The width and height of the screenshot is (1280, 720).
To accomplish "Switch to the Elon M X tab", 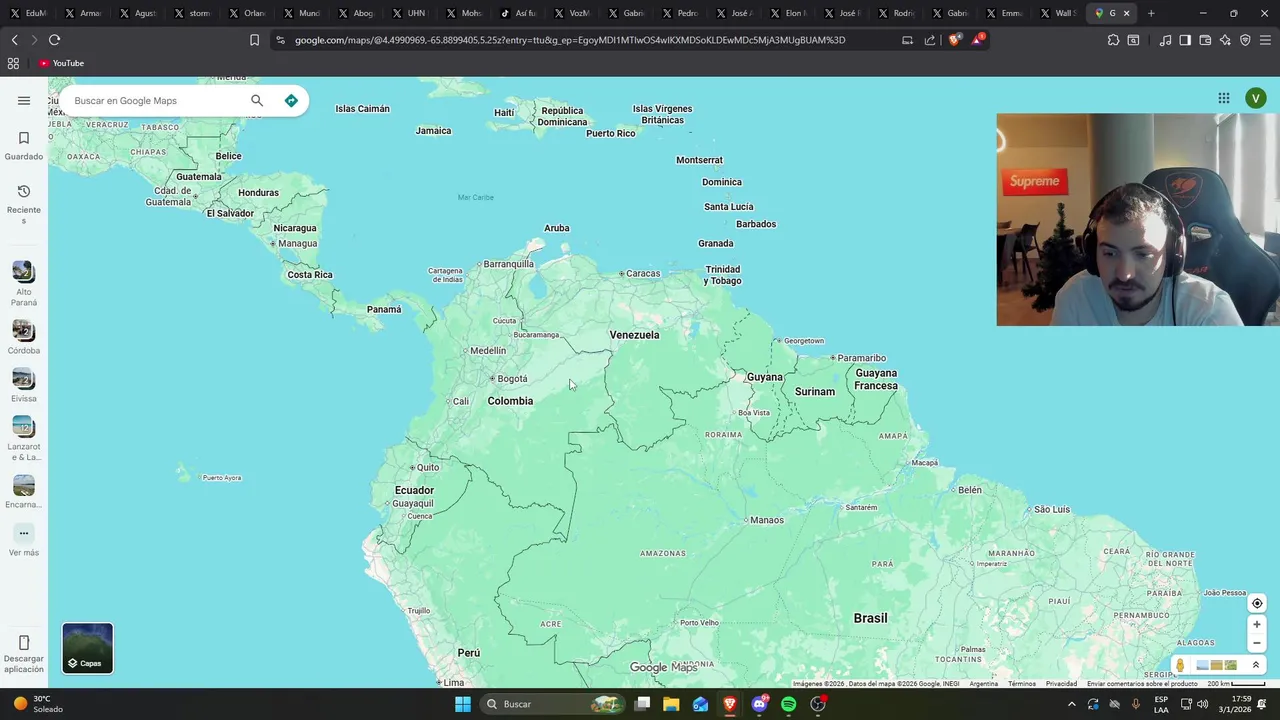I will tap(789, 13).
